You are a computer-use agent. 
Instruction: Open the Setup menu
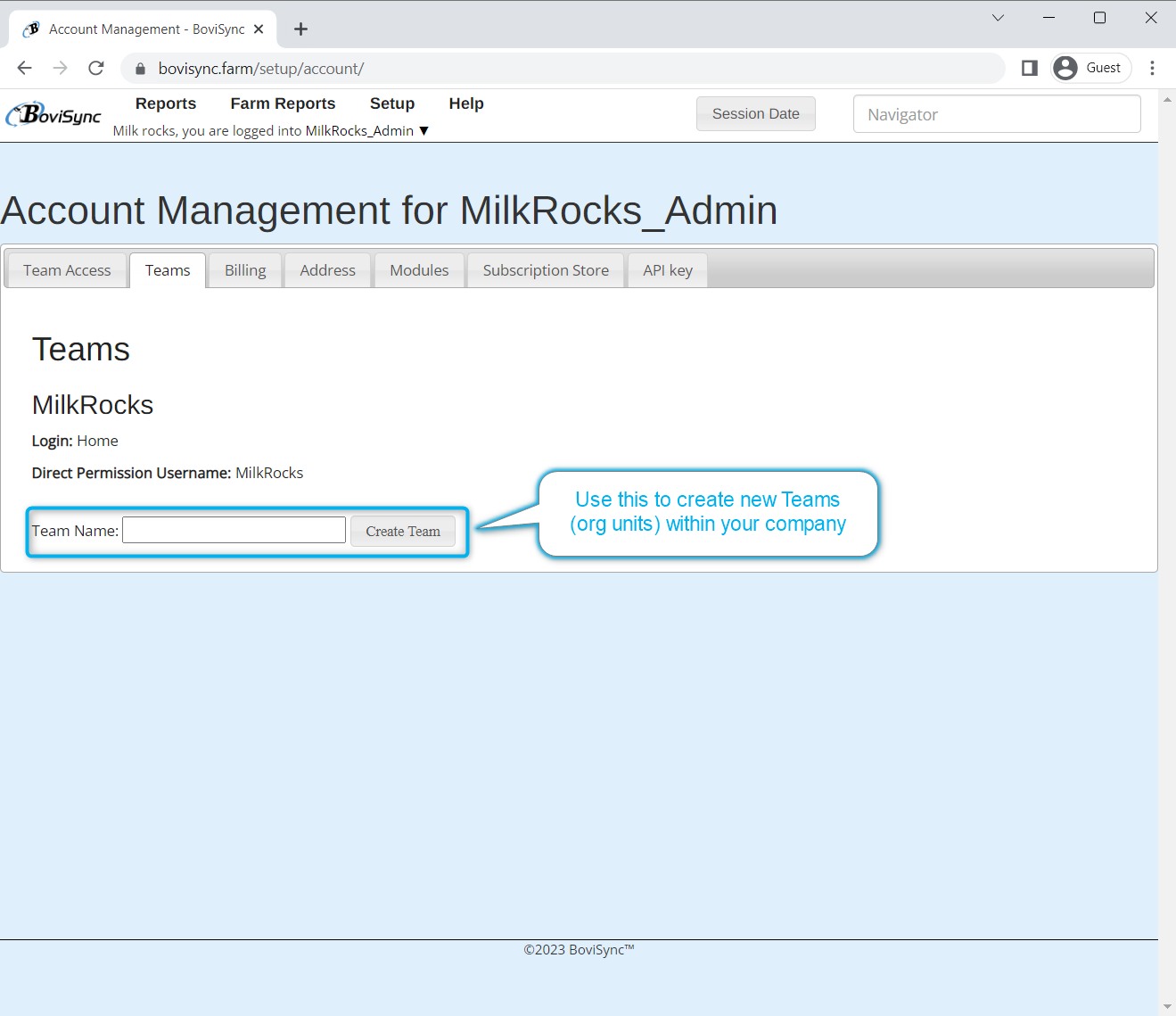(x=392, y=103)
